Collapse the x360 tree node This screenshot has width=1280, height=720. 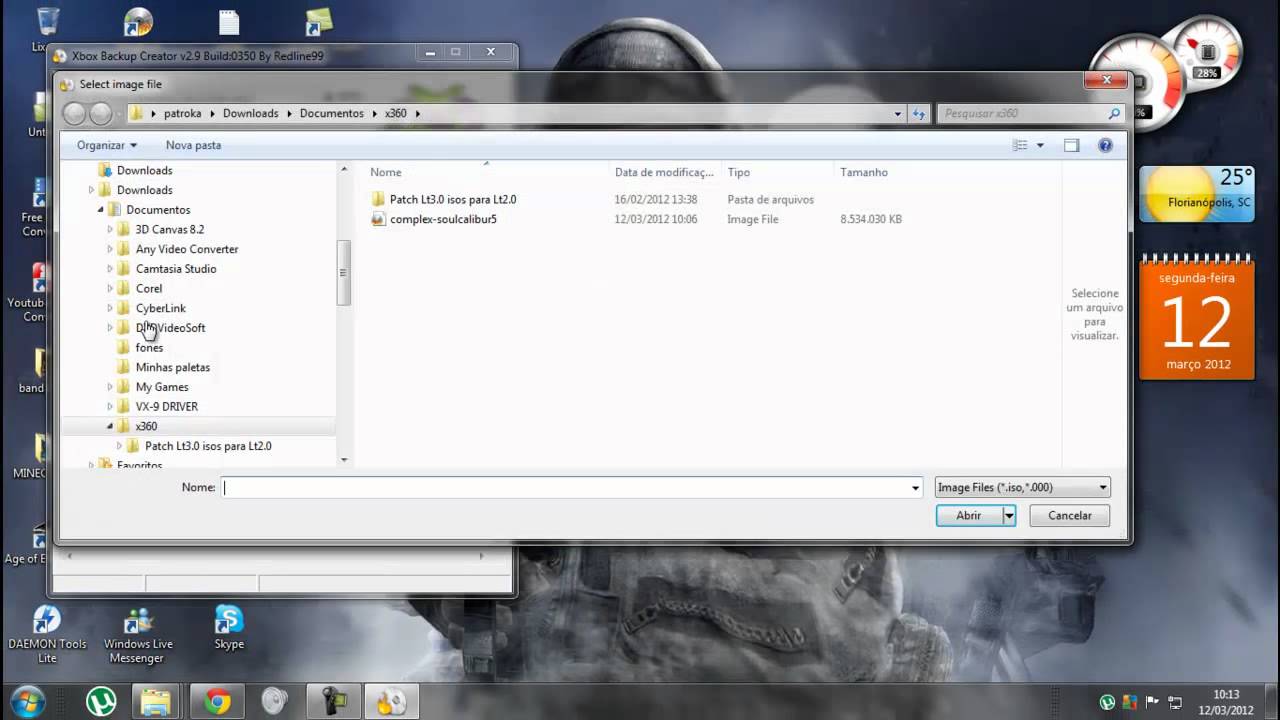tap(110, 426)
